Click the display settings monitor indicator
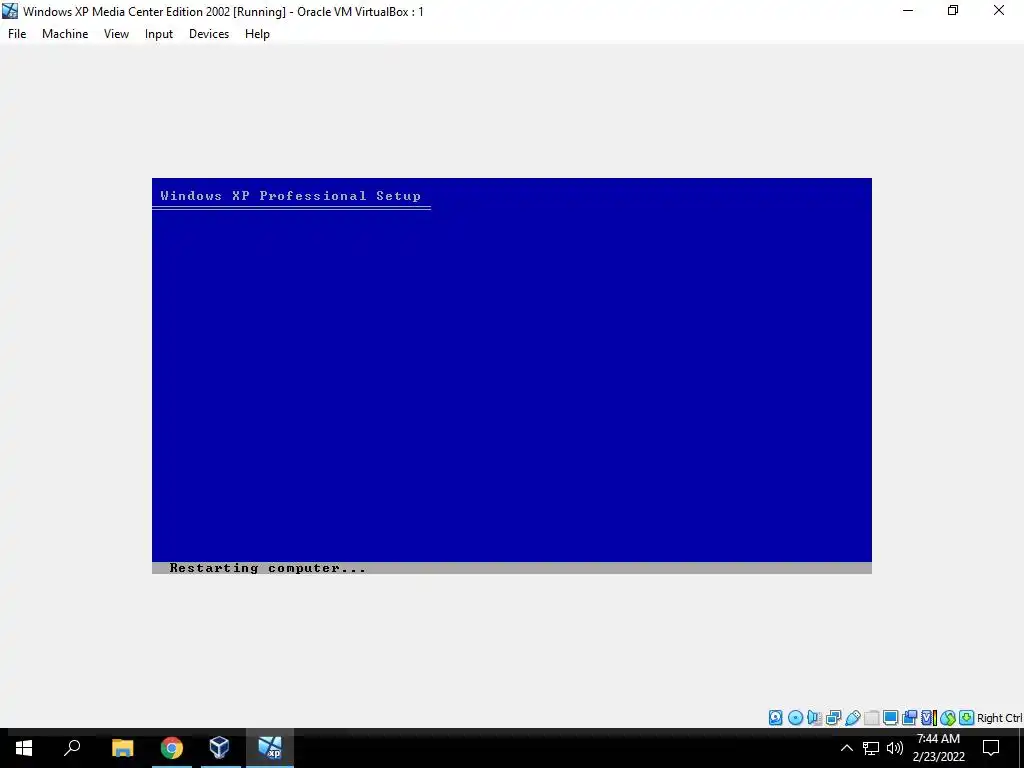The image size is (1024, 768). pos(890,718)
